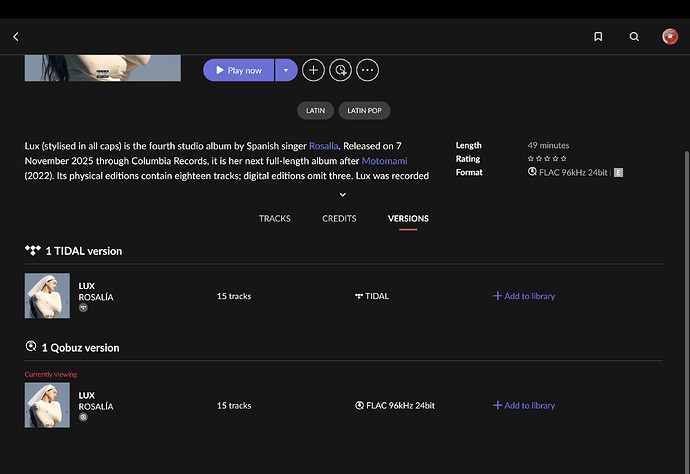This screenshot has width=690, height=474.
Task: Switch to the CREDITS tab
Action: 339,218
